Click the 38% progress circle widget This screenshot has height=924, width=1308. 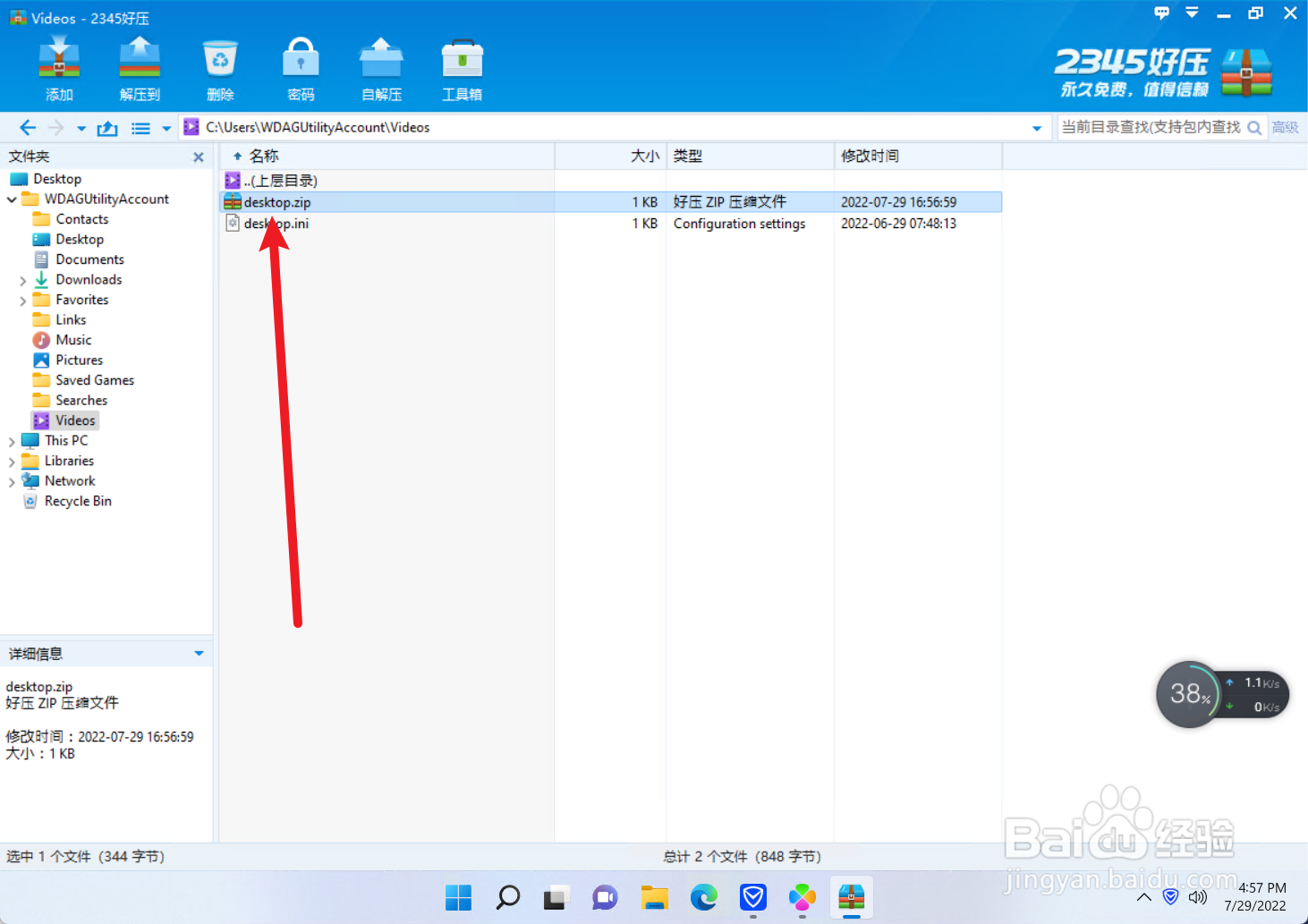[x=1190, y=693]
